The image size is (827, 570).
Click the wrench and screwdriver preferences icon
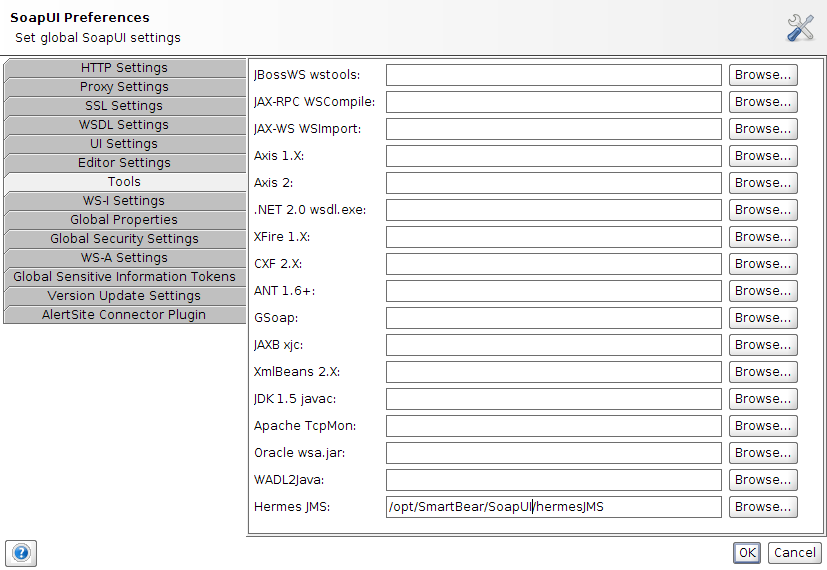pyautogui.click(x=800, y=27)
